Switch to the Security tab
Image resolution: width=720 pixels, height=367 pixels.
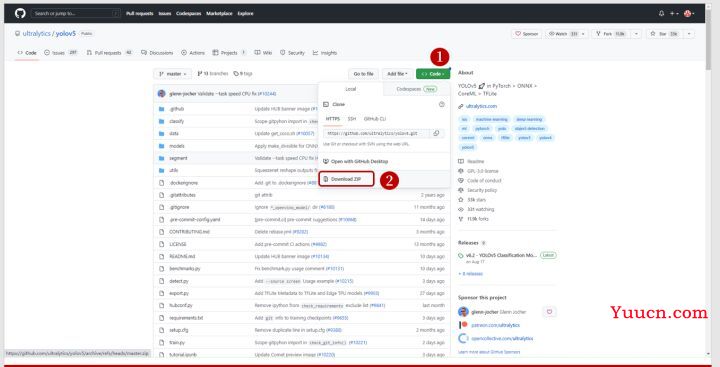tap(292, 53)
